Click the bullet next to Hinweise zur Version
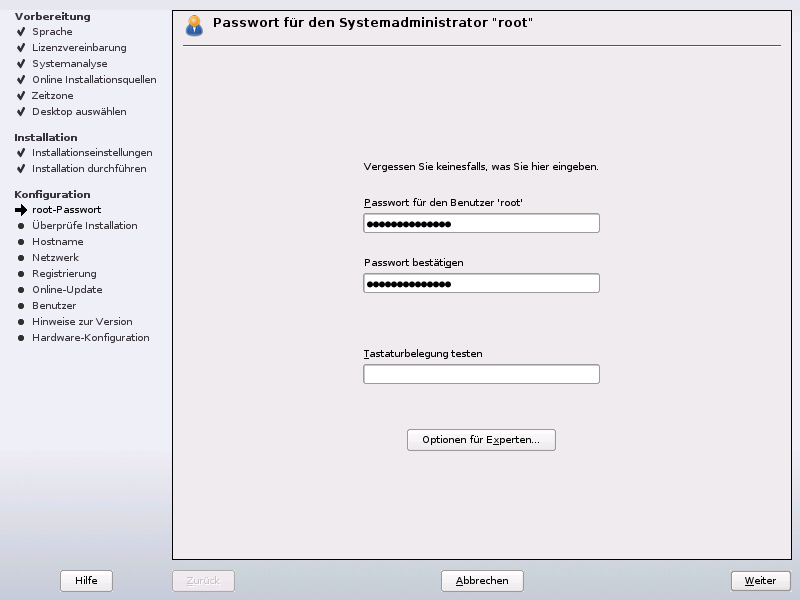Image resolution: width=800 pixels, height=600 pixels. pyautogui.click(x=21, y=322)
